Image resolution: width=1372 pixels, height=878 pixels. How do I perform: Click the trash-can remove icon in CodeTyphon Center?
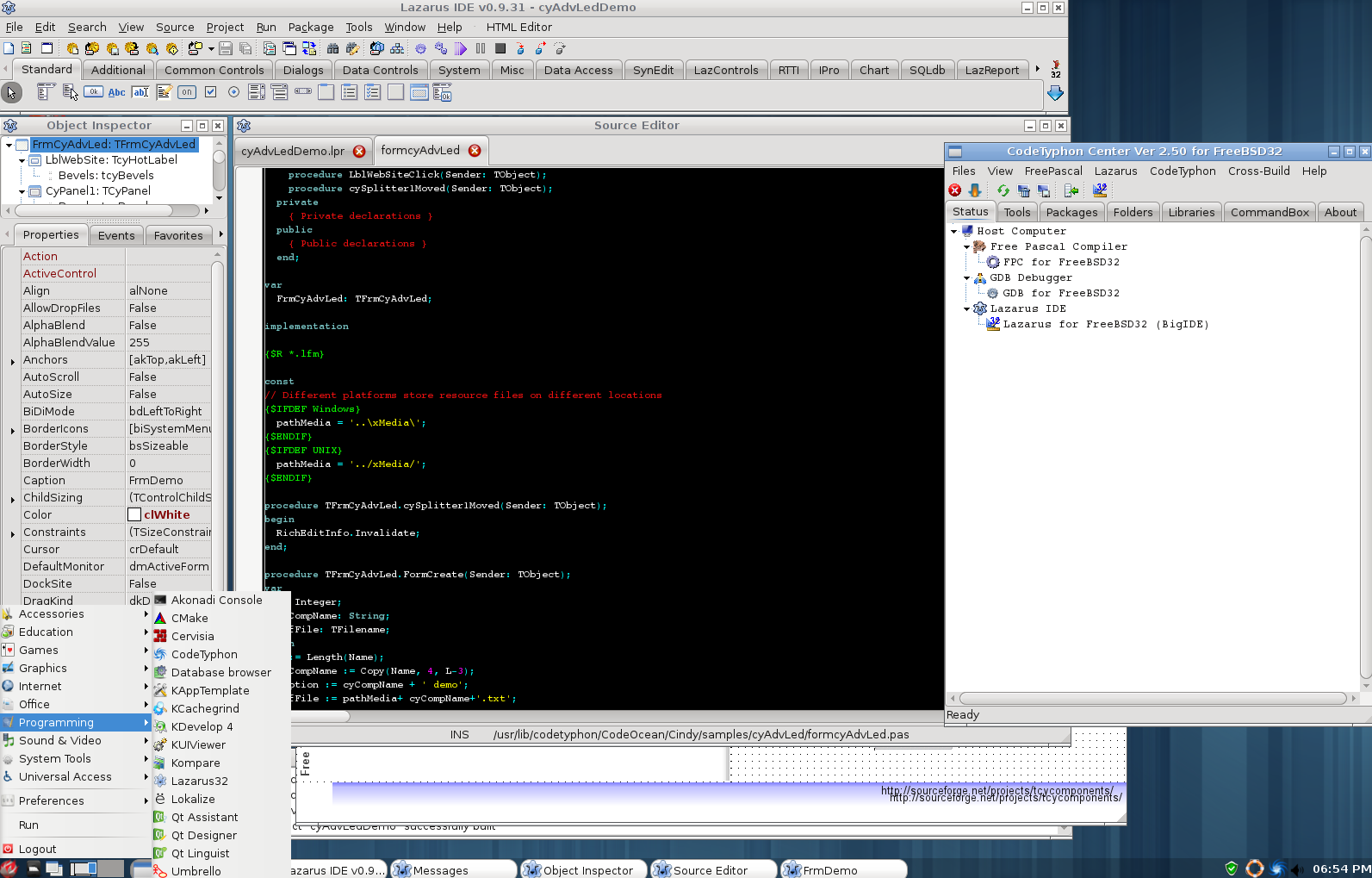coord(1024,190)
